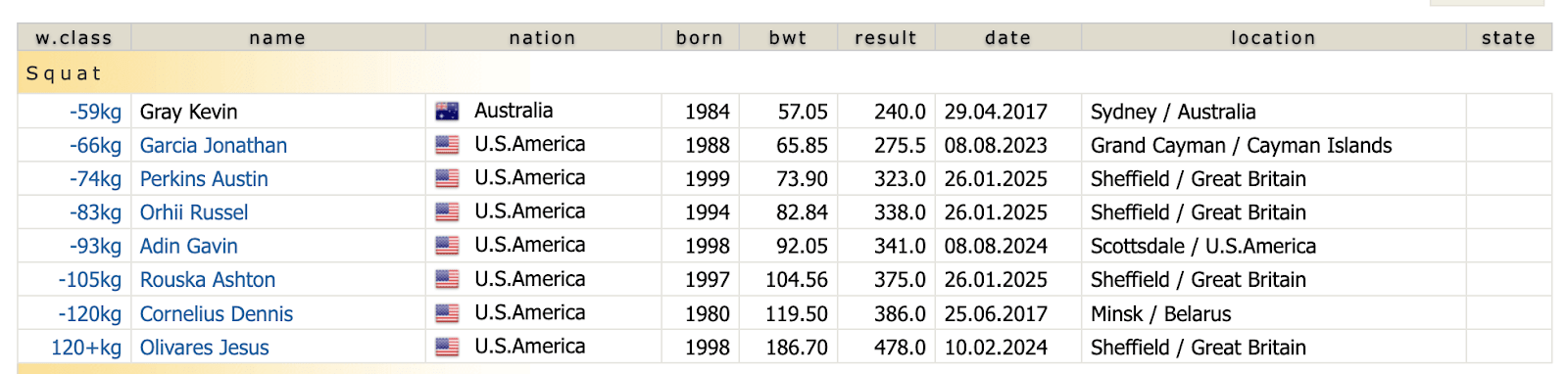Select the 120+kg weight class link
This screenshot has height=374, width=1568.
pyautogui.click(x=86, y=348)
